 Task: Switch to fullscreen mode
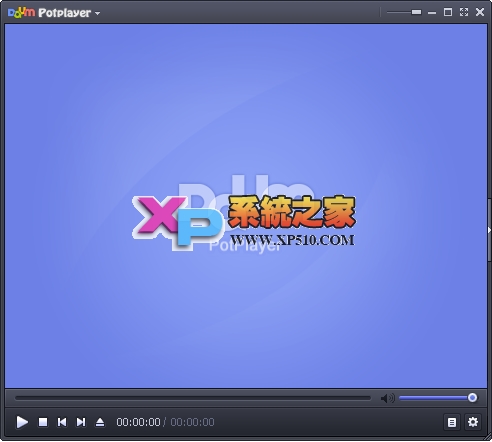click(x=464, y=12)
